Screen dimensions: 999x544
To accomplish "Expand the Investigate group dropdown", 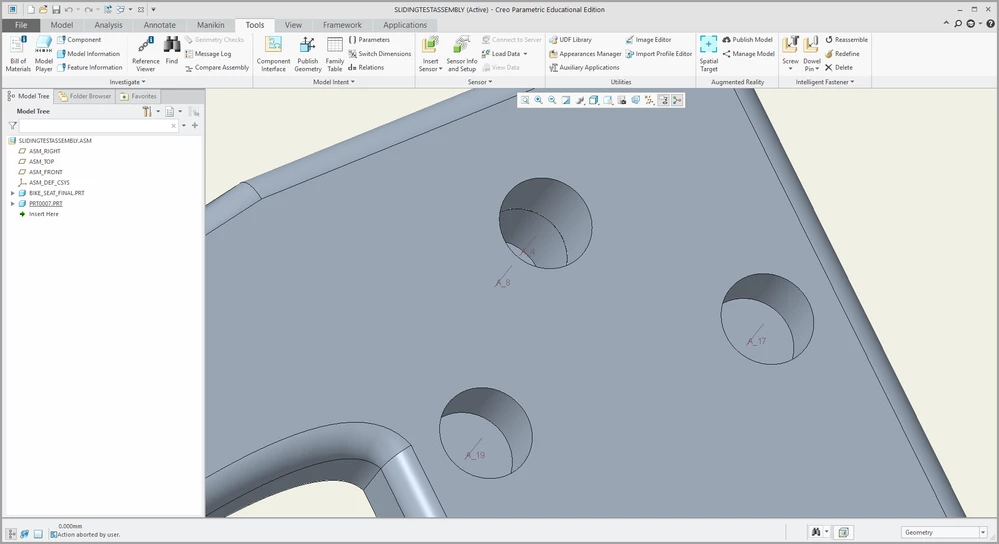I will 127,82.
